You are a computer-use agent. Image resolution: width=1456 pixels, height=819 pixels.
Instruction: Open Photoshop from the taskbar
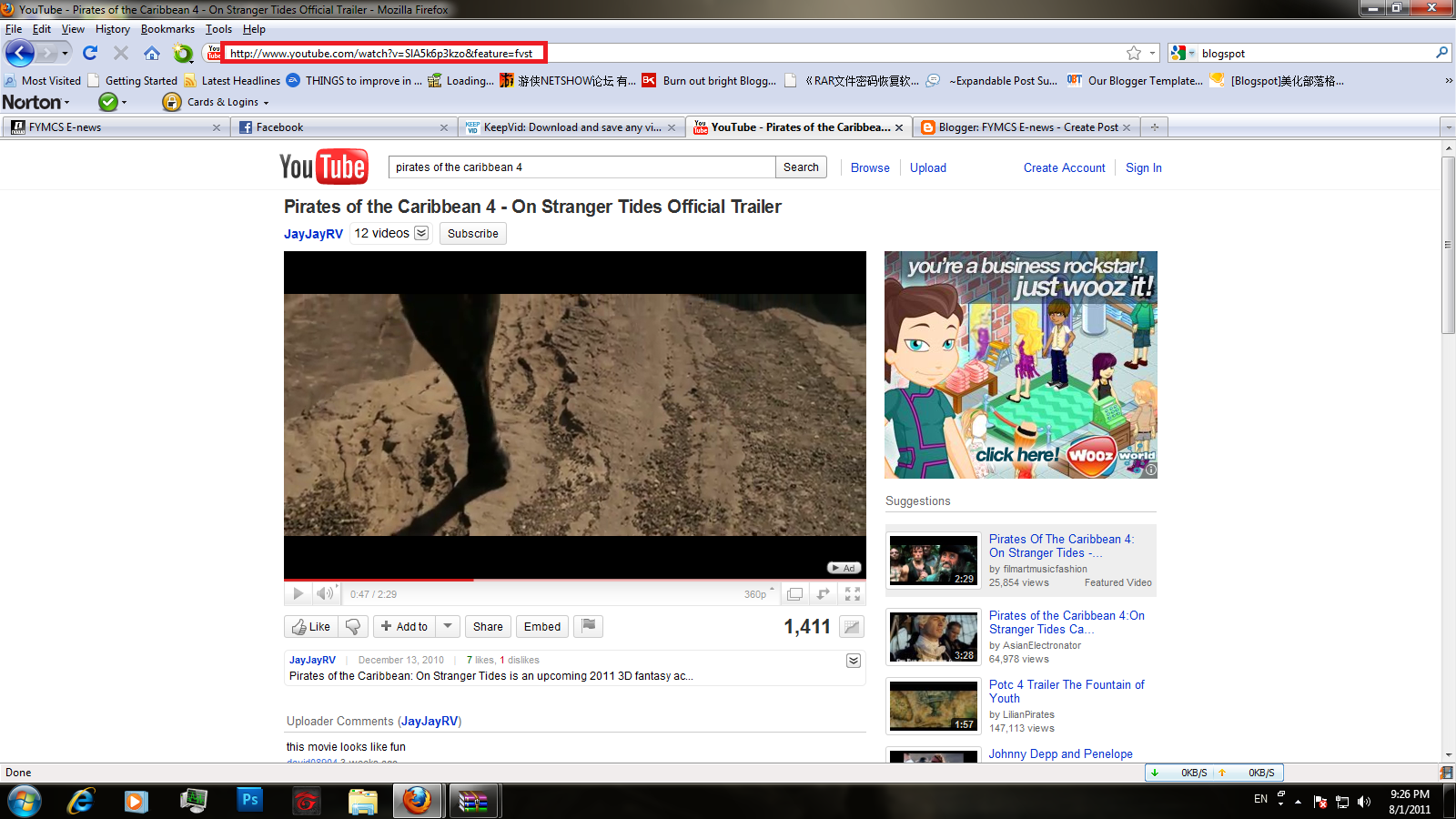click(249, 801)
